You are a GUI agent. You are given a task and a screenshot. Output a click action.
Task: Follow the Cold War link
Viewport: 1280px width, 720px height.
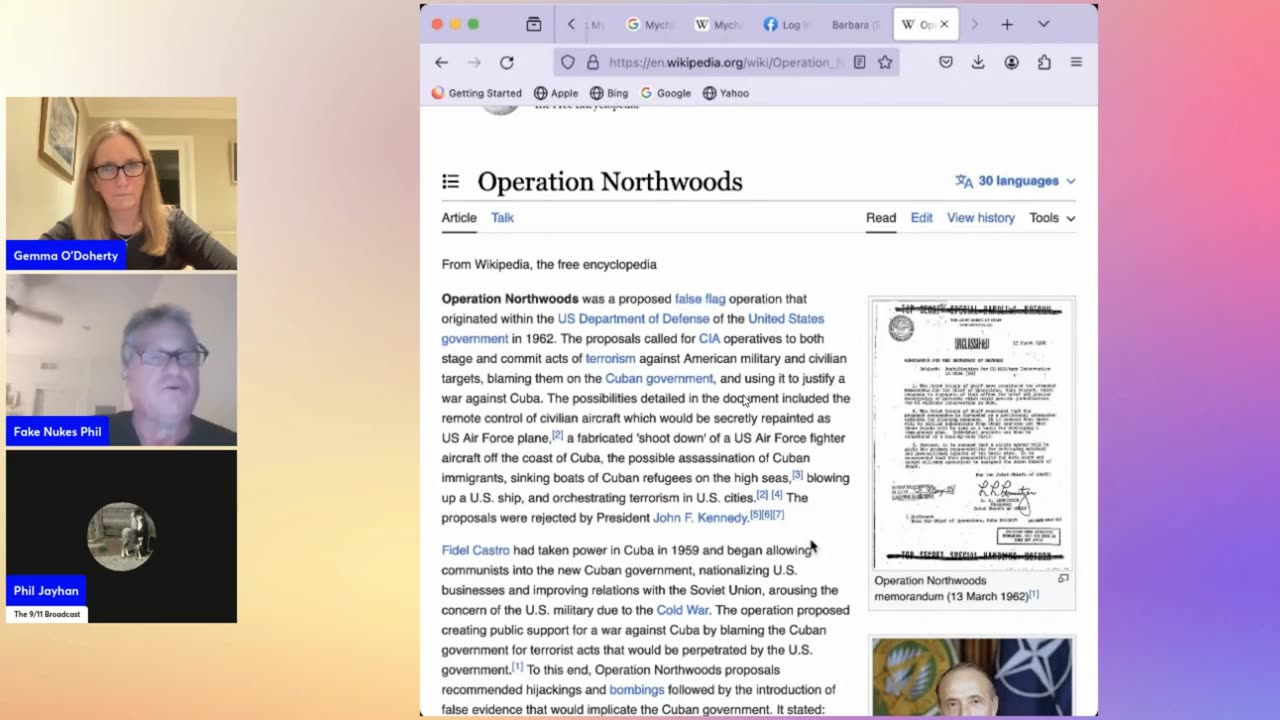[682, 610]
